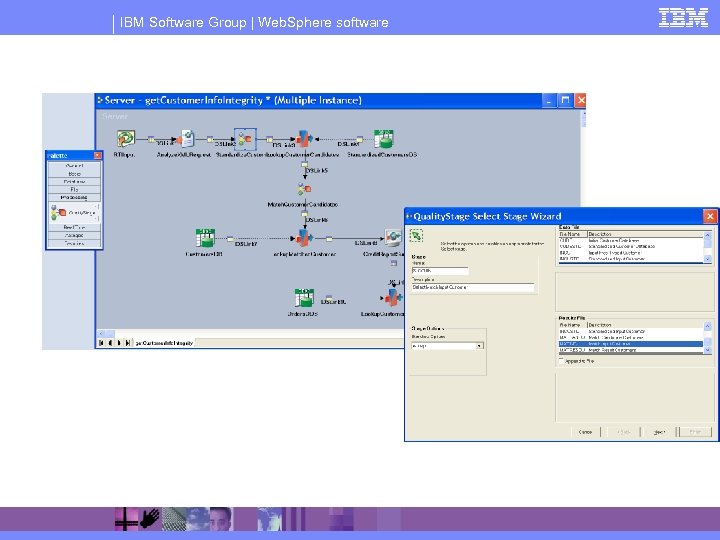This screenshot has height=540, width=720.
Task: Click the link marker on DSLink5
Action: pos(304,164)
